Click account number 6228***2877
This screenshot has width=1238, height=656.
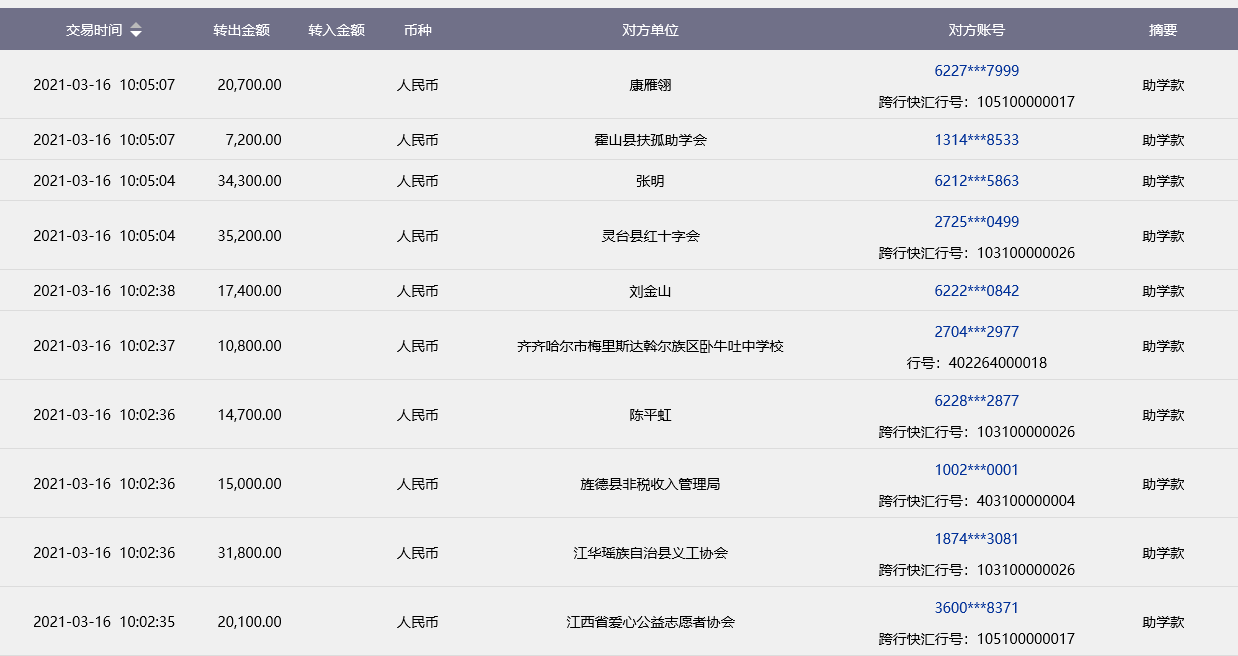point(976,401)
